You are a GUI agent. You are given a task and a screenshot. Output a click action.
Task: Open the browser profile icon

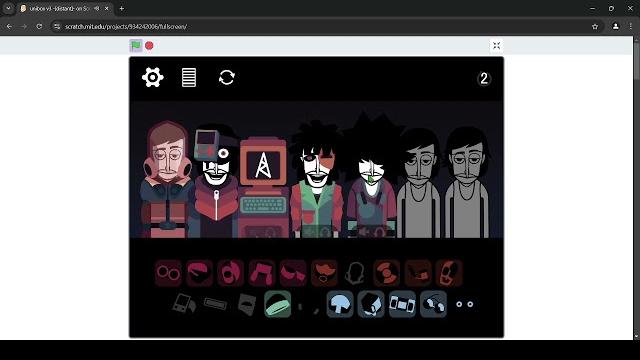(616, 27)
